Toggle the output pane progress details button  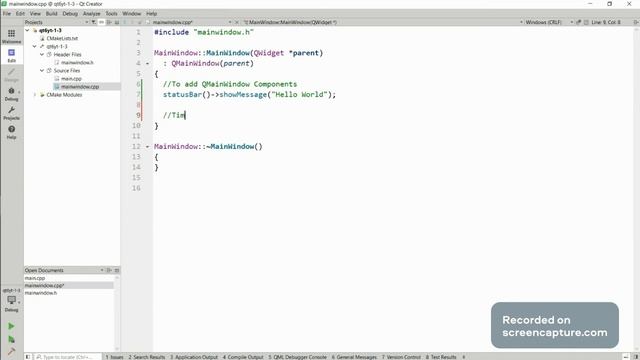coord(626,357)
